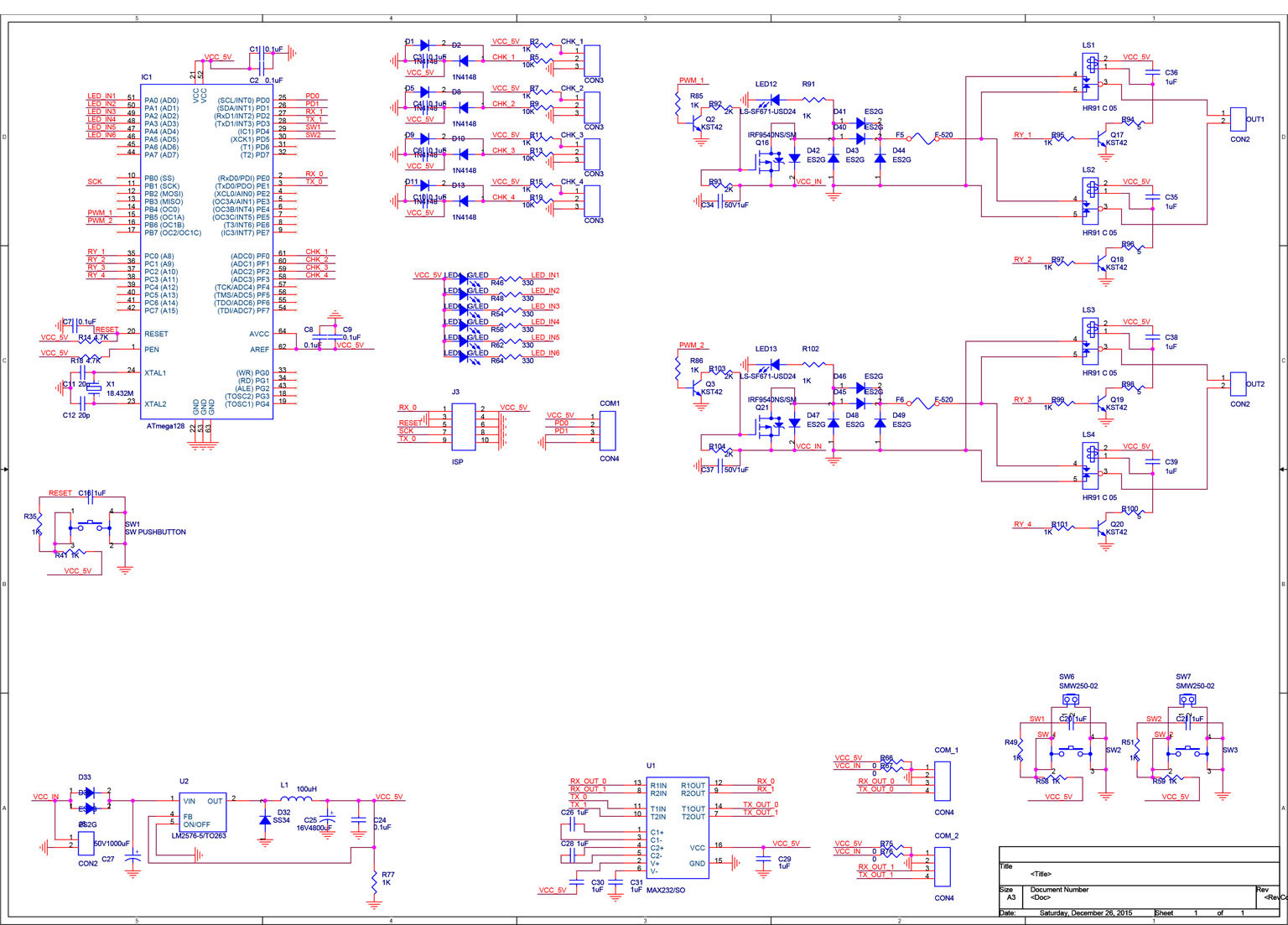The width and height of the screenshot is (1288, 925).
Task: Click the OUT2 output connector
Action: tap(1239, 384)
